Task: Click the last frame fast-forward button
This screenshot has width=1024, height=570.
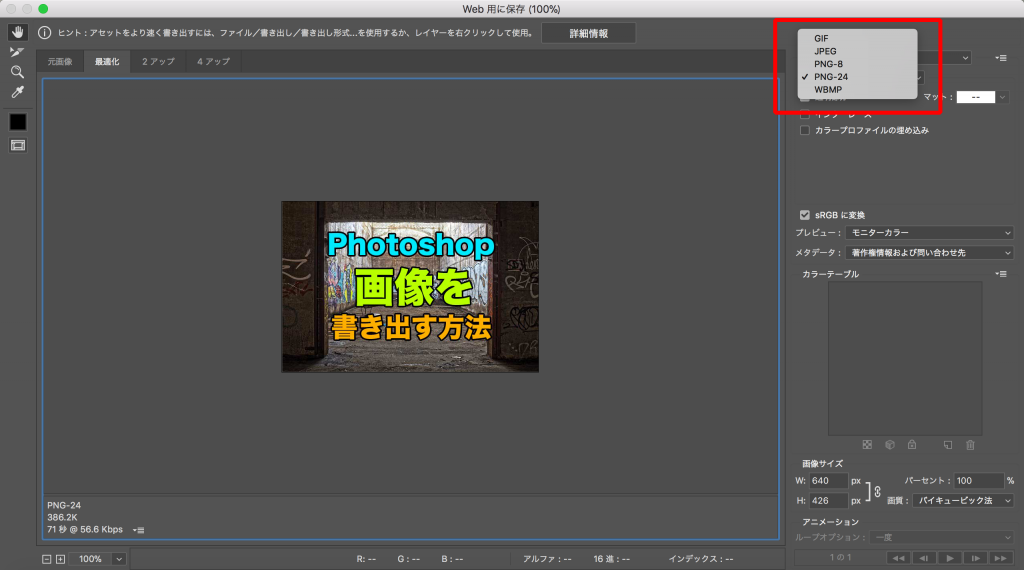Action: pos(1000,558)
